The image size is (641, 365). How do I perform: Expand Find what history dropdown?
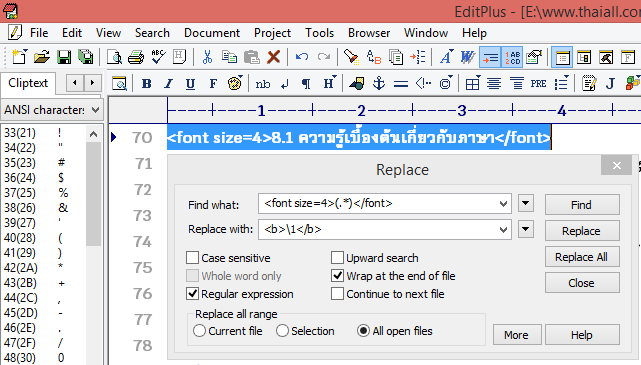[503, 204]
